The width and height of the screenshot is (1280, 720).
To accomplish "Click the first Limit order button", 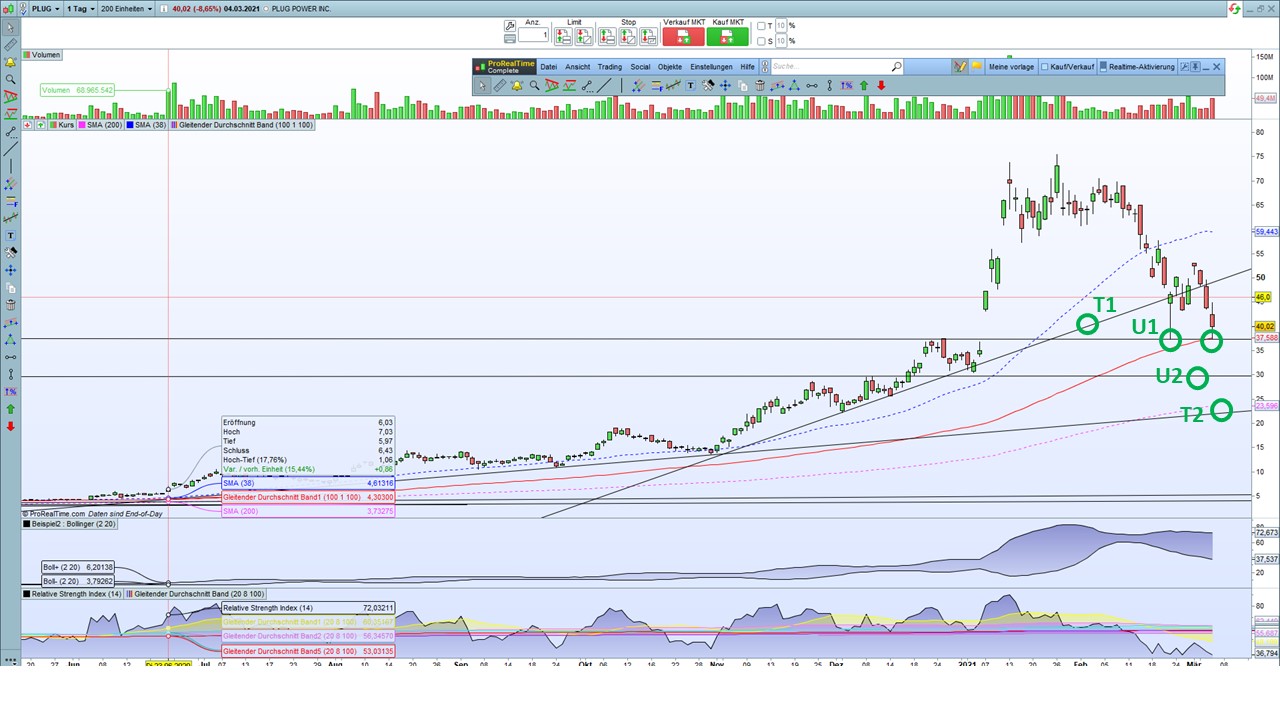I will click(563, 36).
